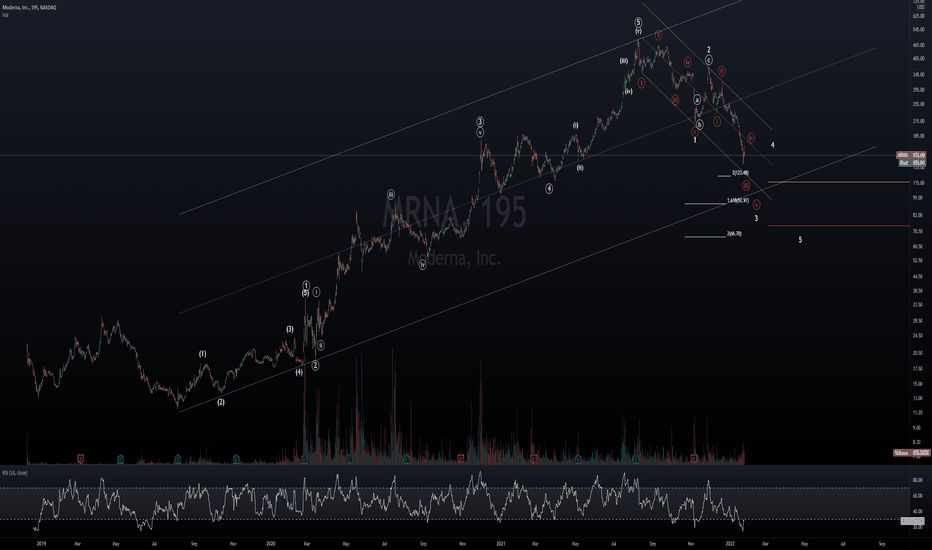The image size is (932, 550).
Task: Click the 545.00 value on the price scale
Action: pos(918,29)
